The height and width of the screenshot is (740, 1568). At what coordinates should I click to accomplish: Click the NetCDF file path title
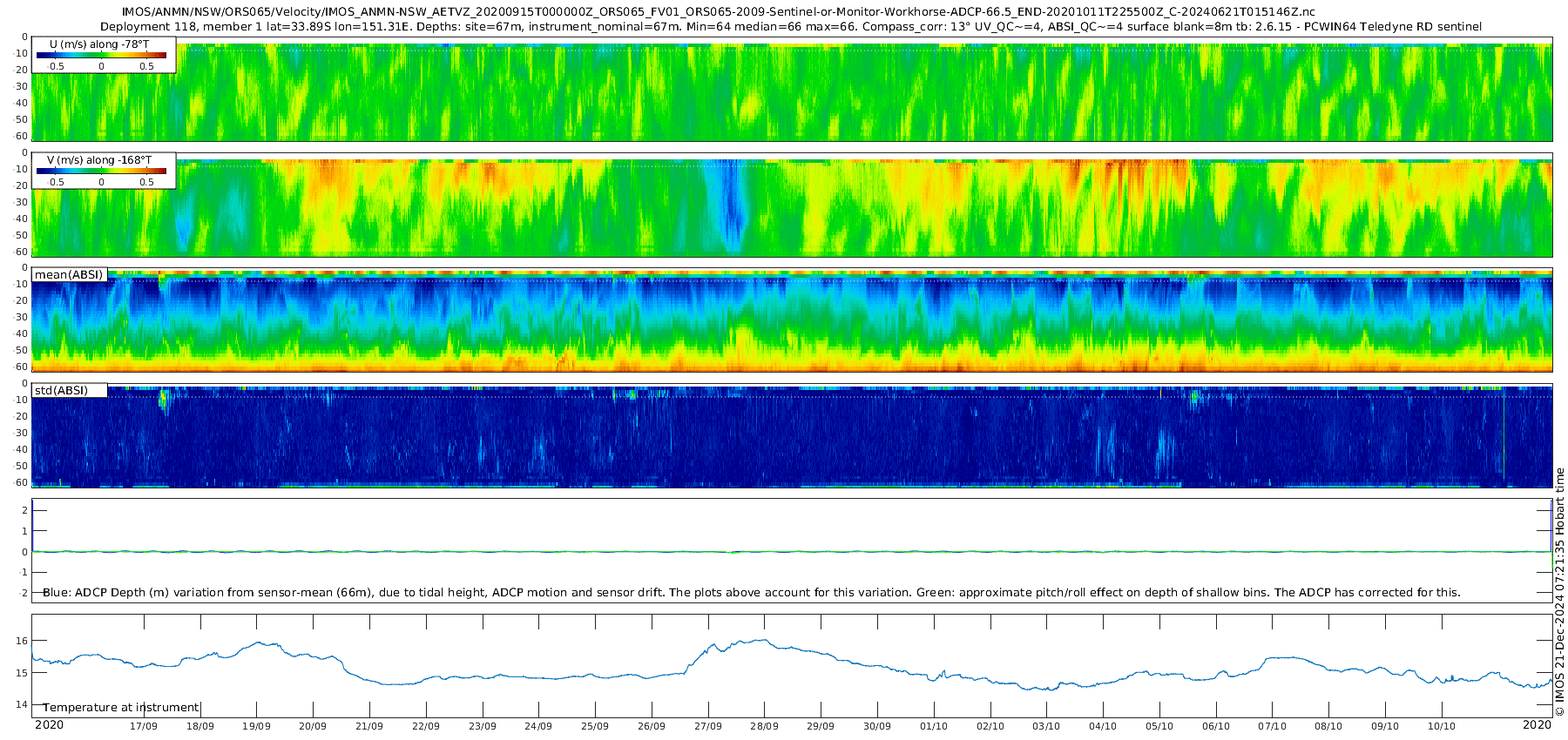719,12
